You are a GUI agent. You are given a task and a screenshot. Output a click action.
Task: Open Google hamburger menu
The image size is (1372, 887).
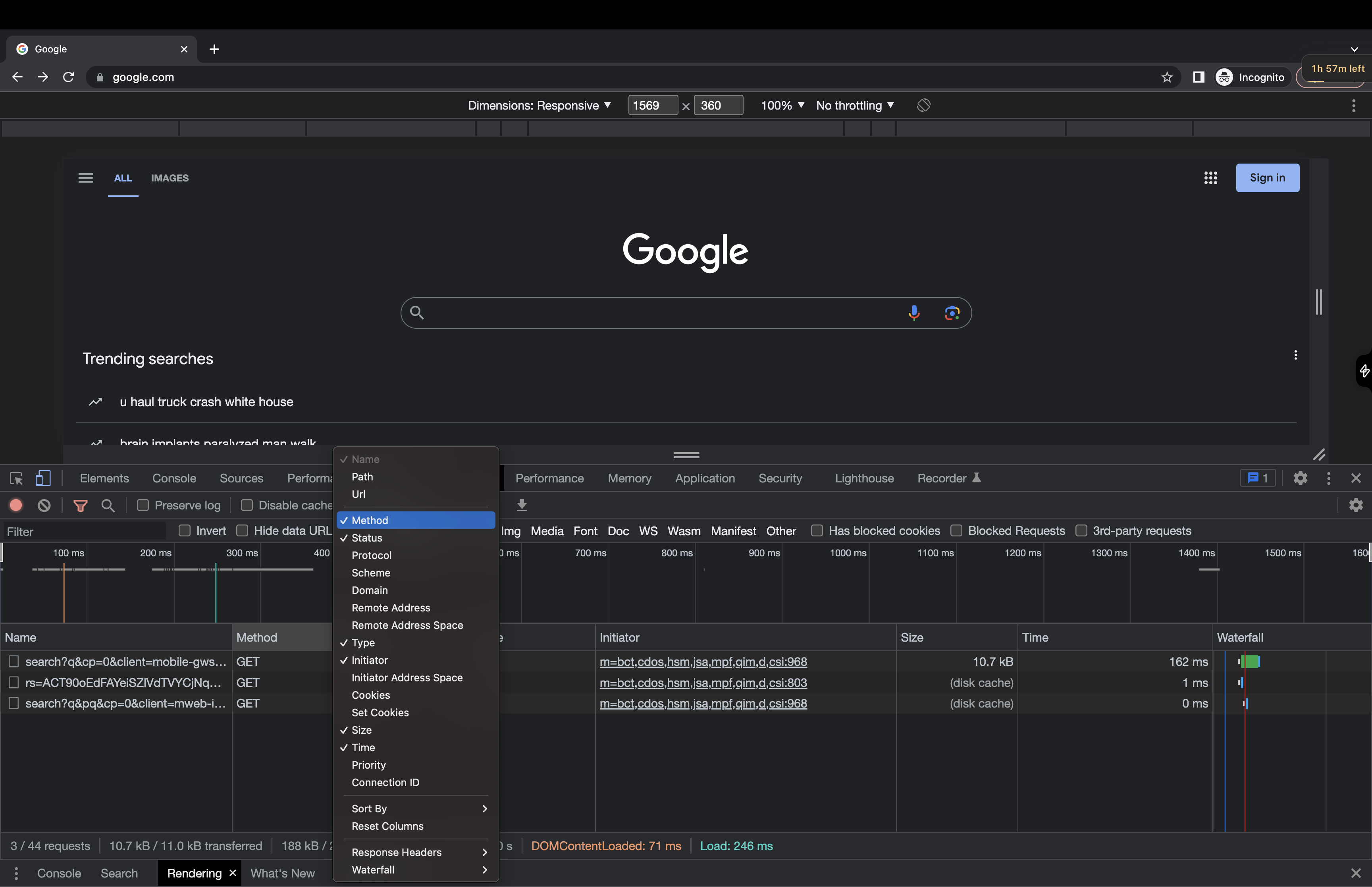(86, 178)
